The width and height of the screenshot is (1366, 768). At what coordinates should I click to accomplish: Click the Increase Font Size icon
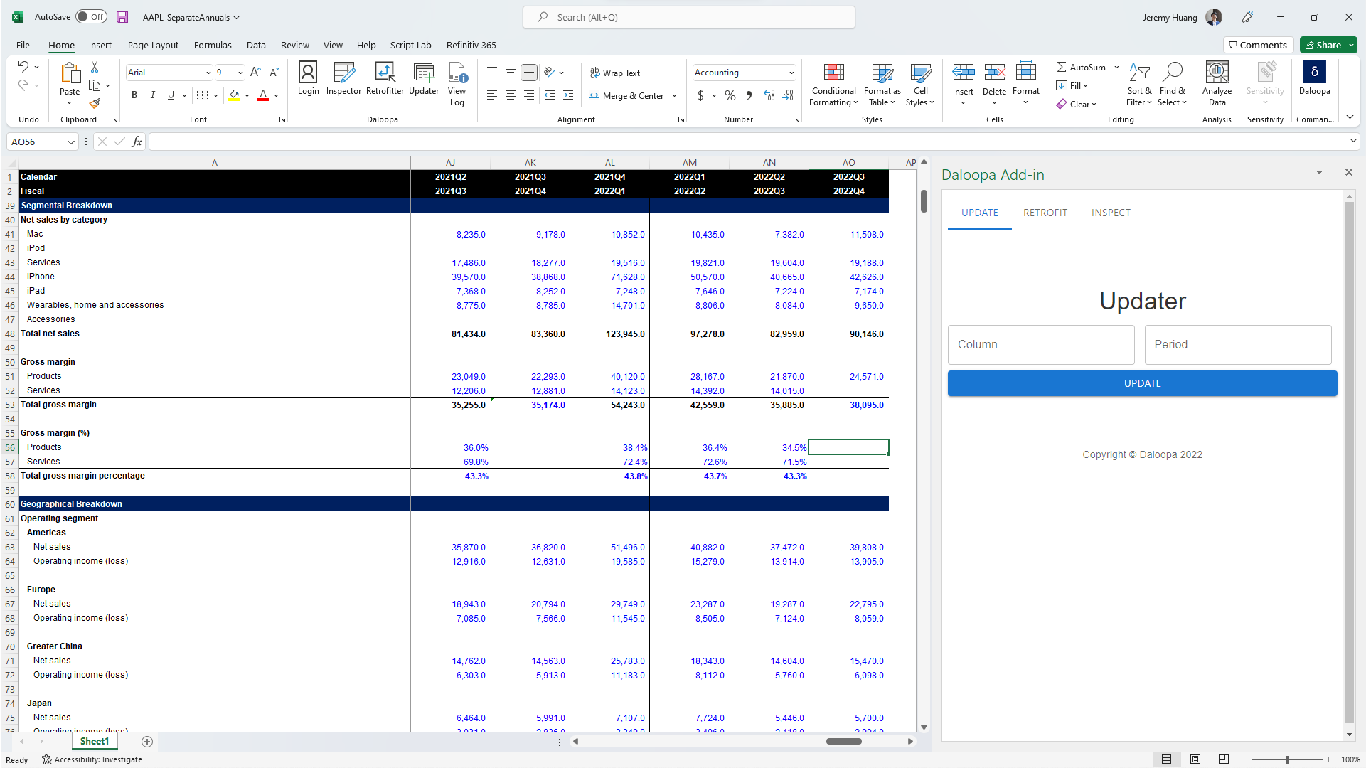[x=255, y=72]
